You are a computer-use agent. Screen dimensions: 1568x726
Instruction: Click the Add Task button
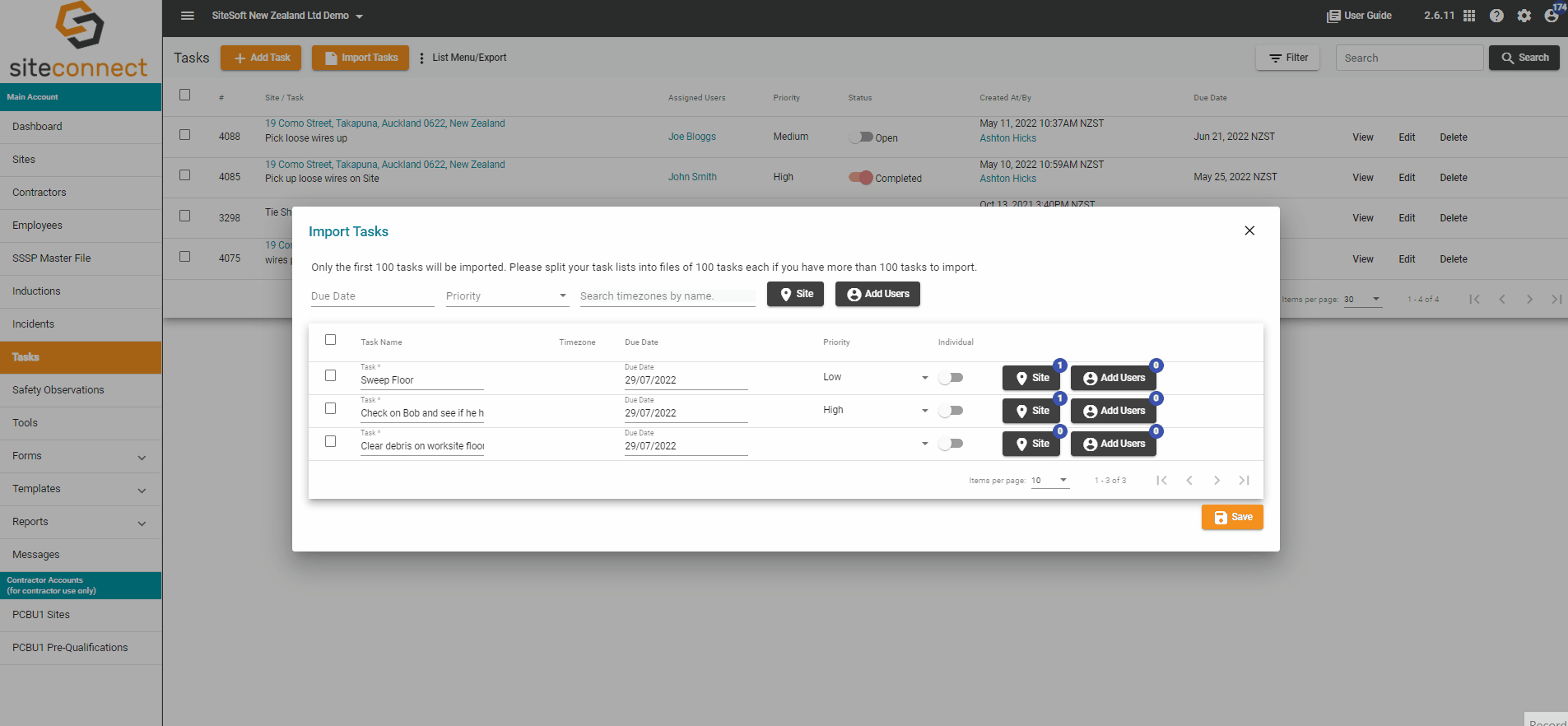point(261,58)
